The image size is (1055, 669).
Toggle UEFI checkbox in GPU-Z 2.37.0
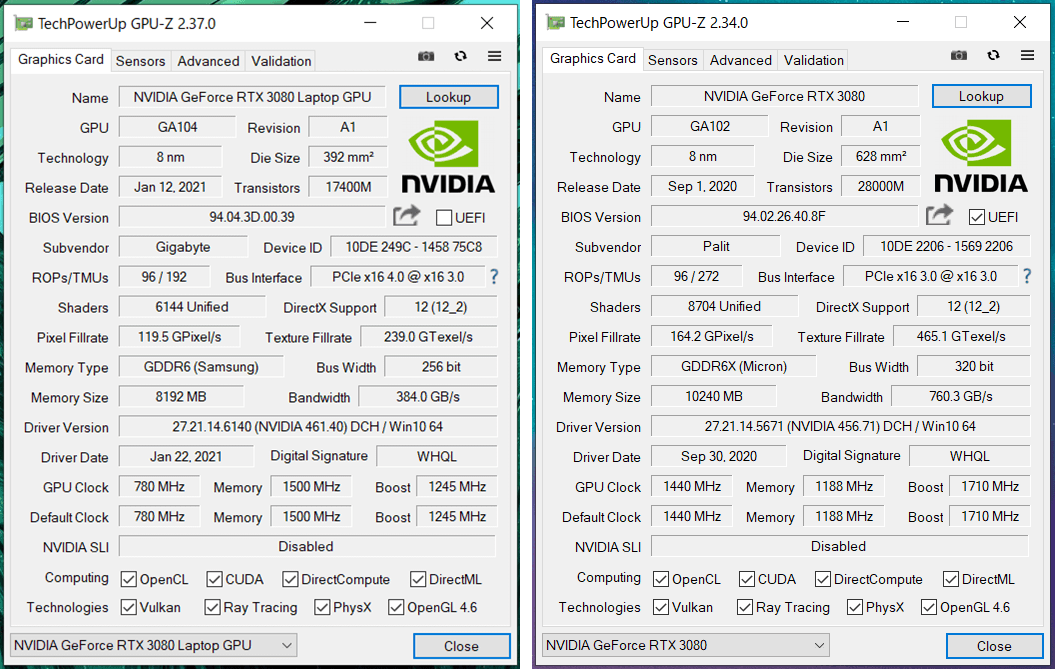click(444, 217)
